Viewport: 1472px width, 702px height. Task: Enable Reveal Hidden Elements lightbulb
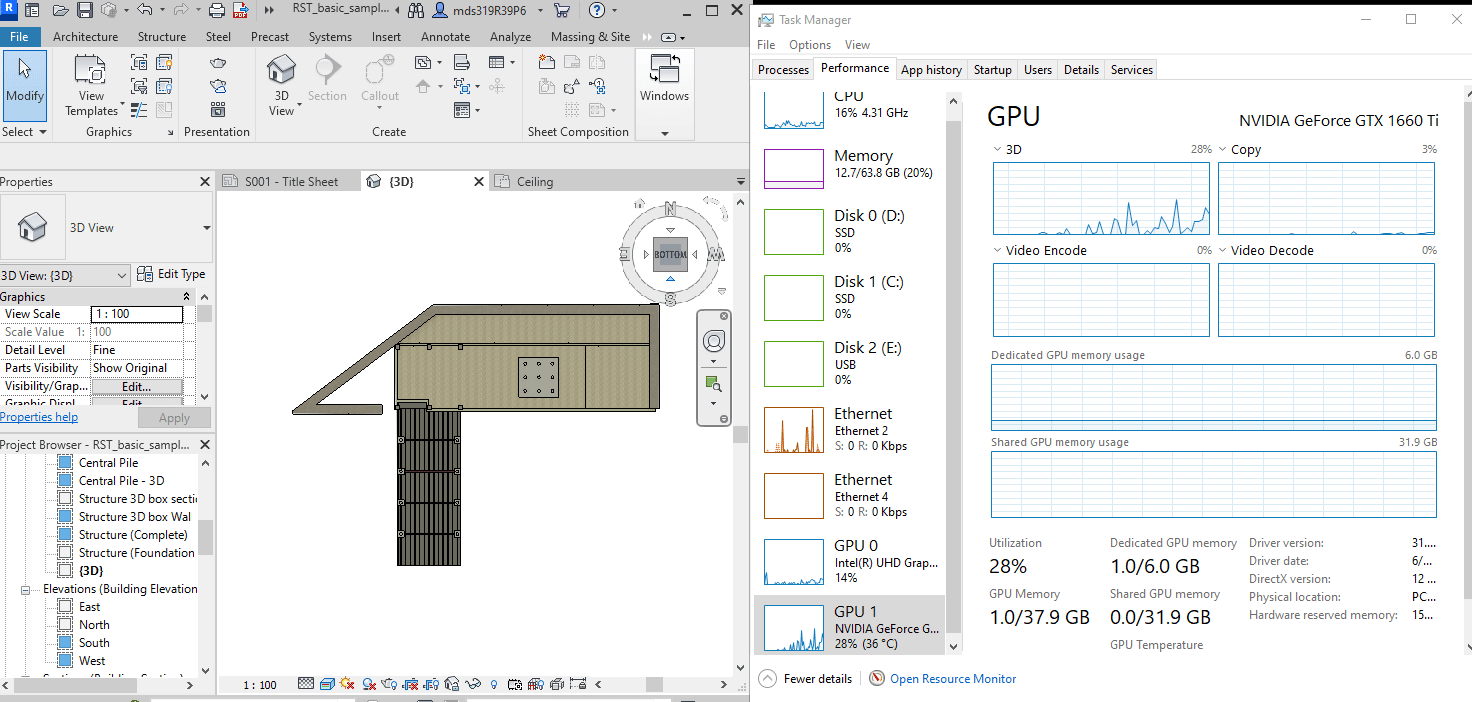point(493,684)
